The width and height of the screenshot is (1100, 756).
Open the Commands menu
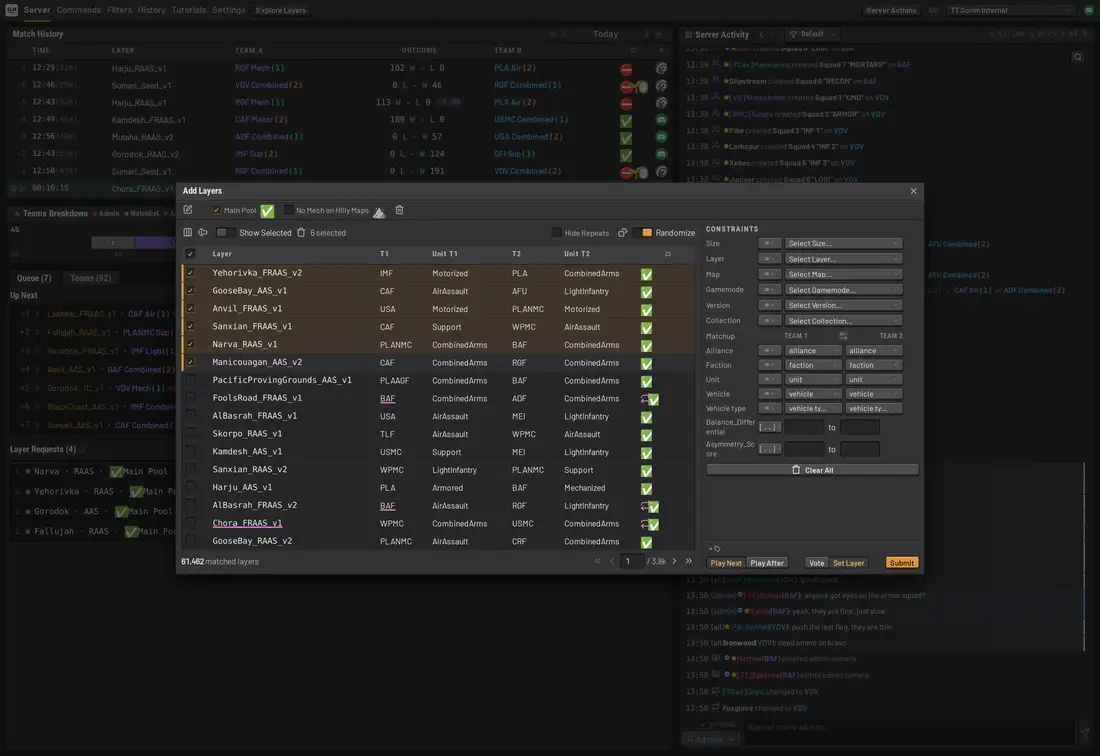[x=79, y=10]
